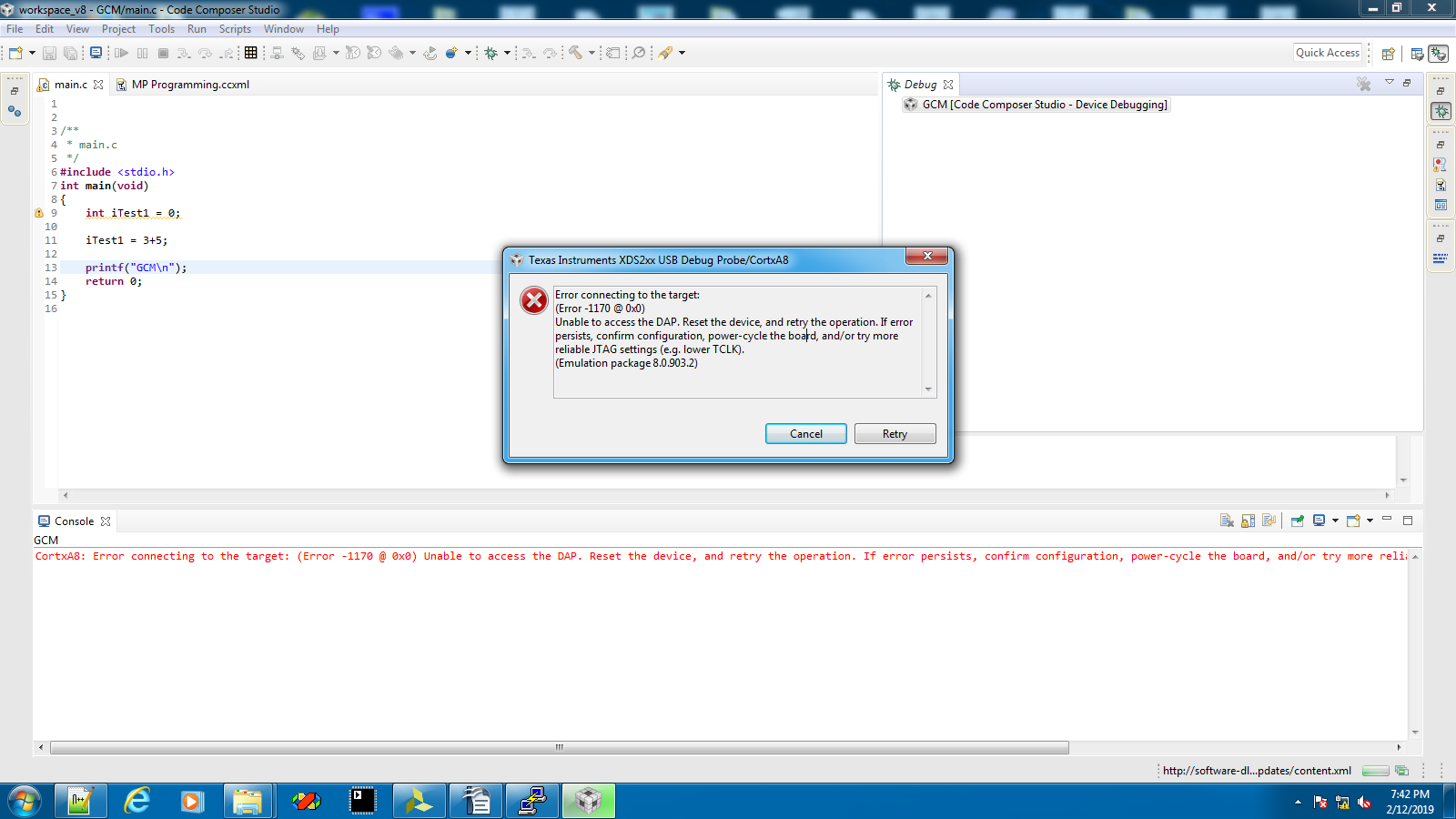Toggle Console Scroll Lock icon
The width and height of the screenshot is (1456, 819).
(1248, 521)
